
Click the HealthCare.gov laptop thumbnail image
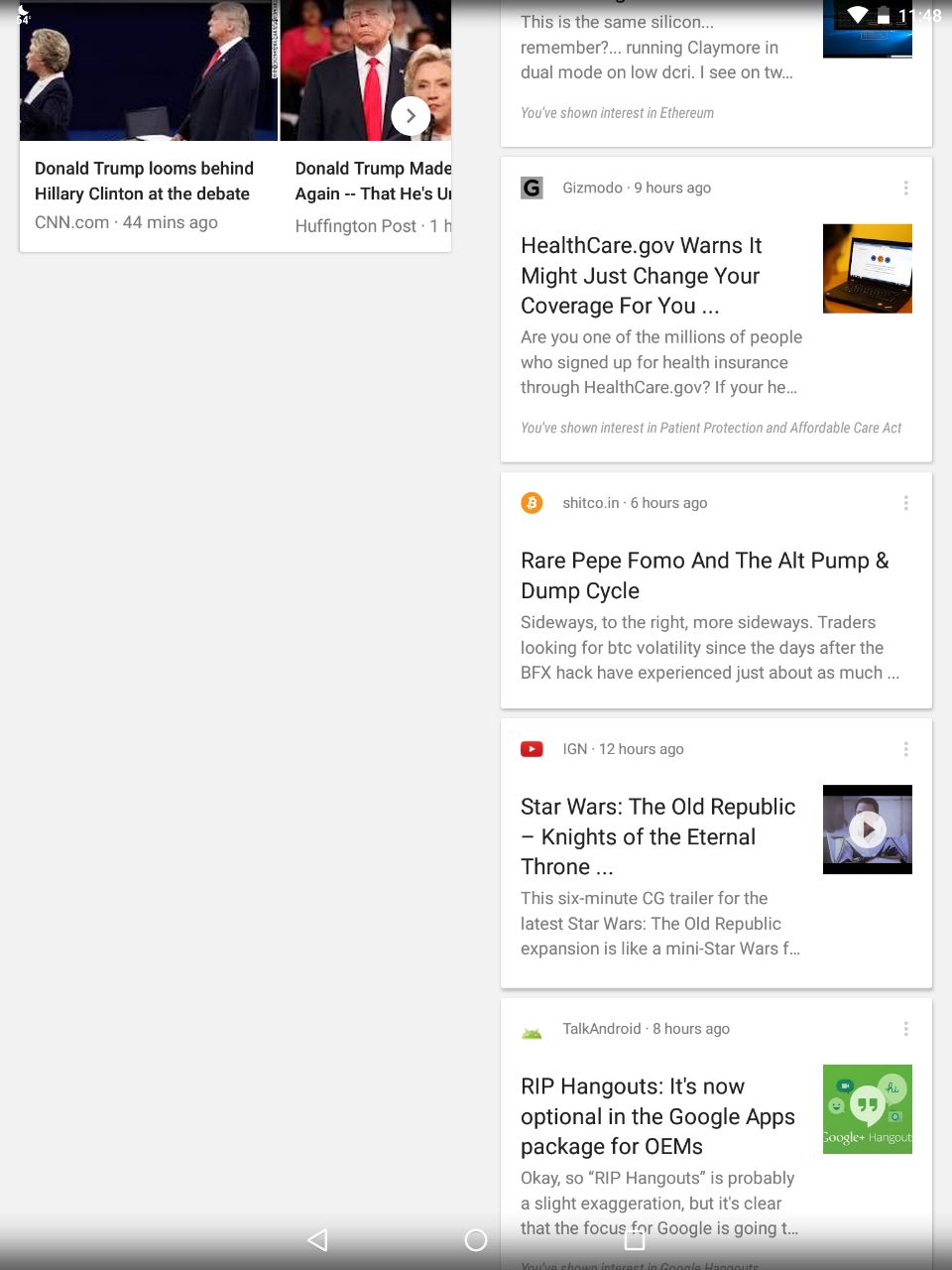[x=868, y=269]
